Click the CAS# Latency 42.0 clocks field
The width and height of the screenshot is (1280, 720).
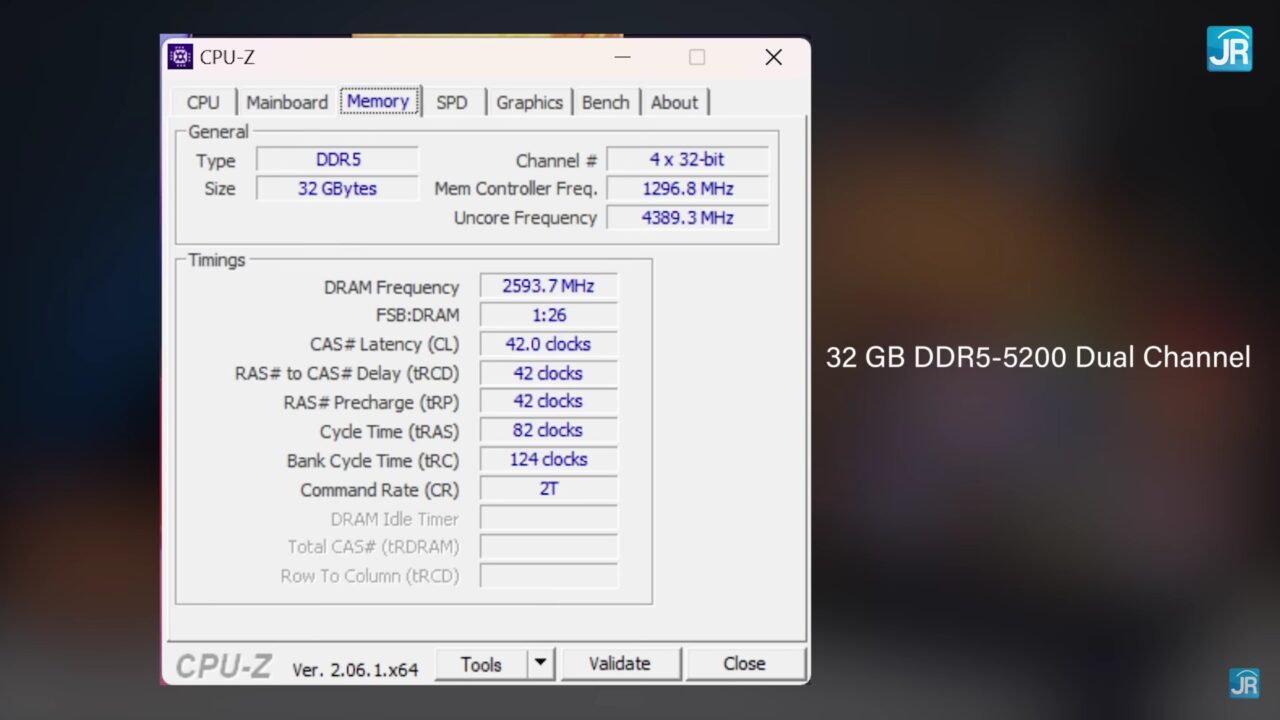pos(548,344)
